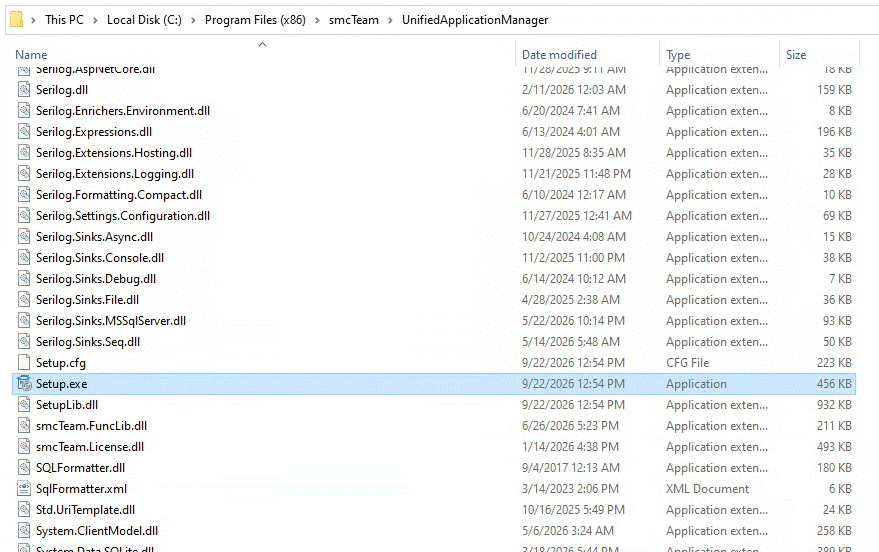The image size is (879, 552).
Task: Click the Serilog.Formatting.Compact.dll file icon
Action: [24, 194]
